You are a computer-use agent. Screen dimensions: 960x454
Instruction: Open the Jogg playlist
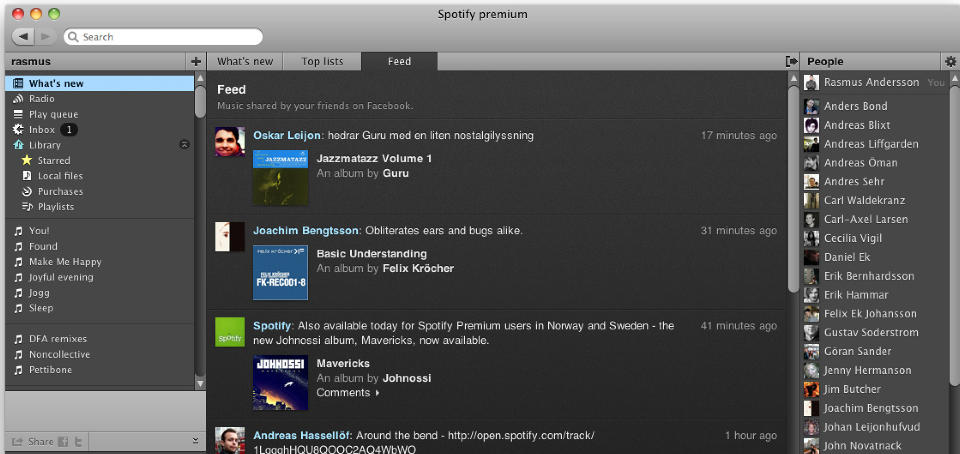point(100,293)
